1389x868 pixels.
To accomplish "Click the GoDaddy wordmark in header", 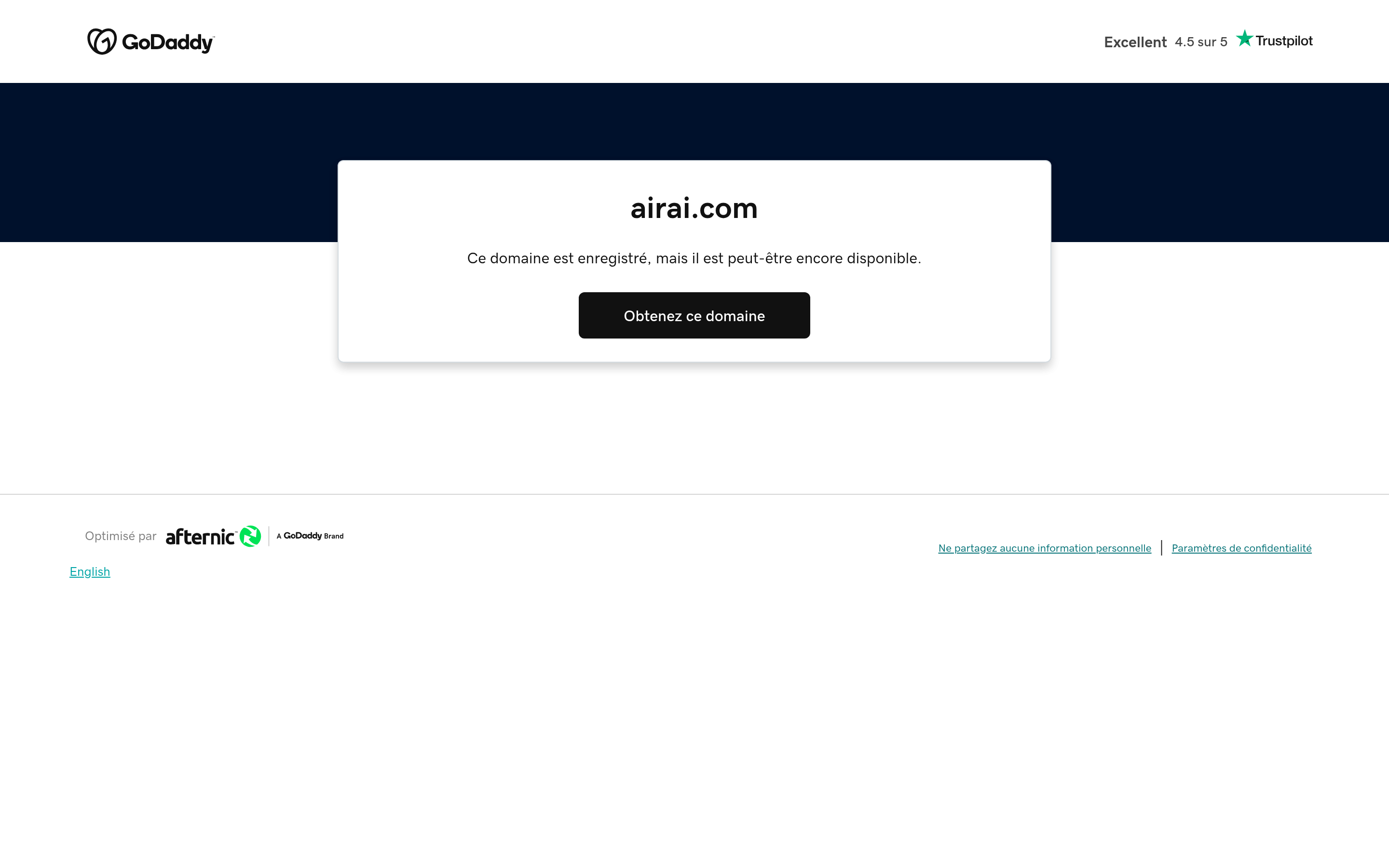I will (x=168, y=42).
